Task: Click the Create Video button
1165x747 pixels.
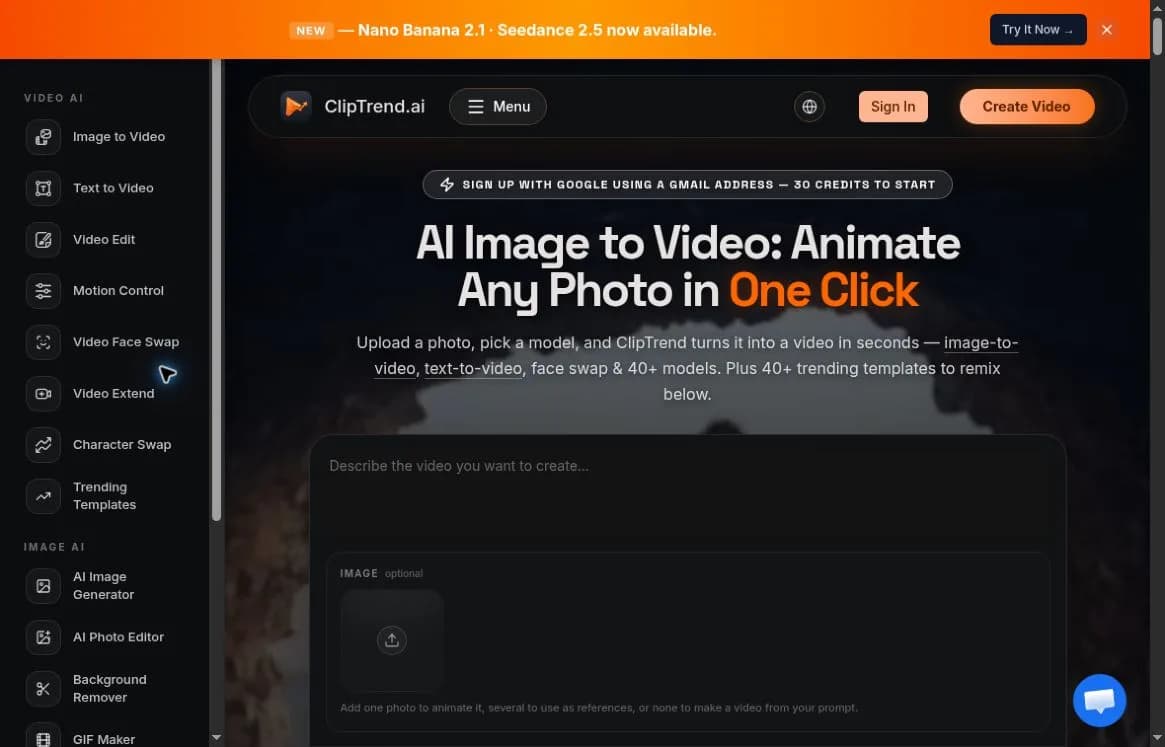Action: tap(1026, 106)
